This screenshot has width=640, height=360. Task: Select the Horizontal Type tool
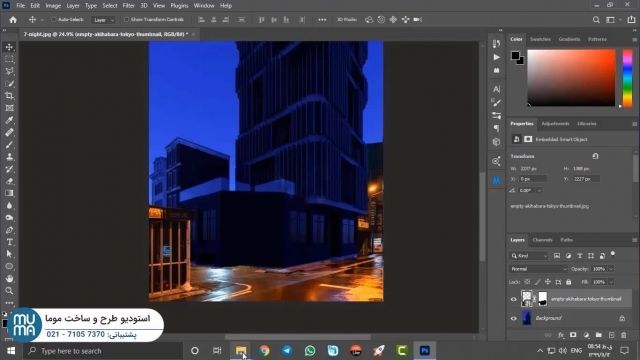(x=9, y=242)
